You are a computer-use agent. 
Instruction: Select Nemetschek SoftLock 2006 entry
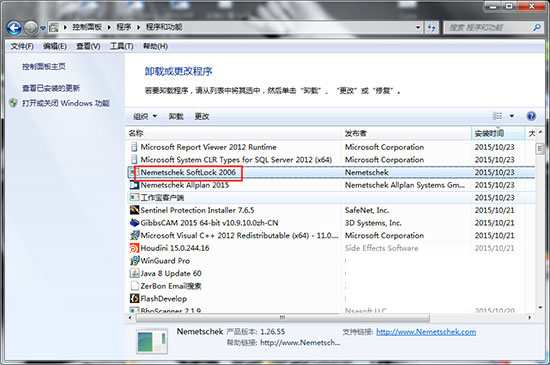pos(330,172)
